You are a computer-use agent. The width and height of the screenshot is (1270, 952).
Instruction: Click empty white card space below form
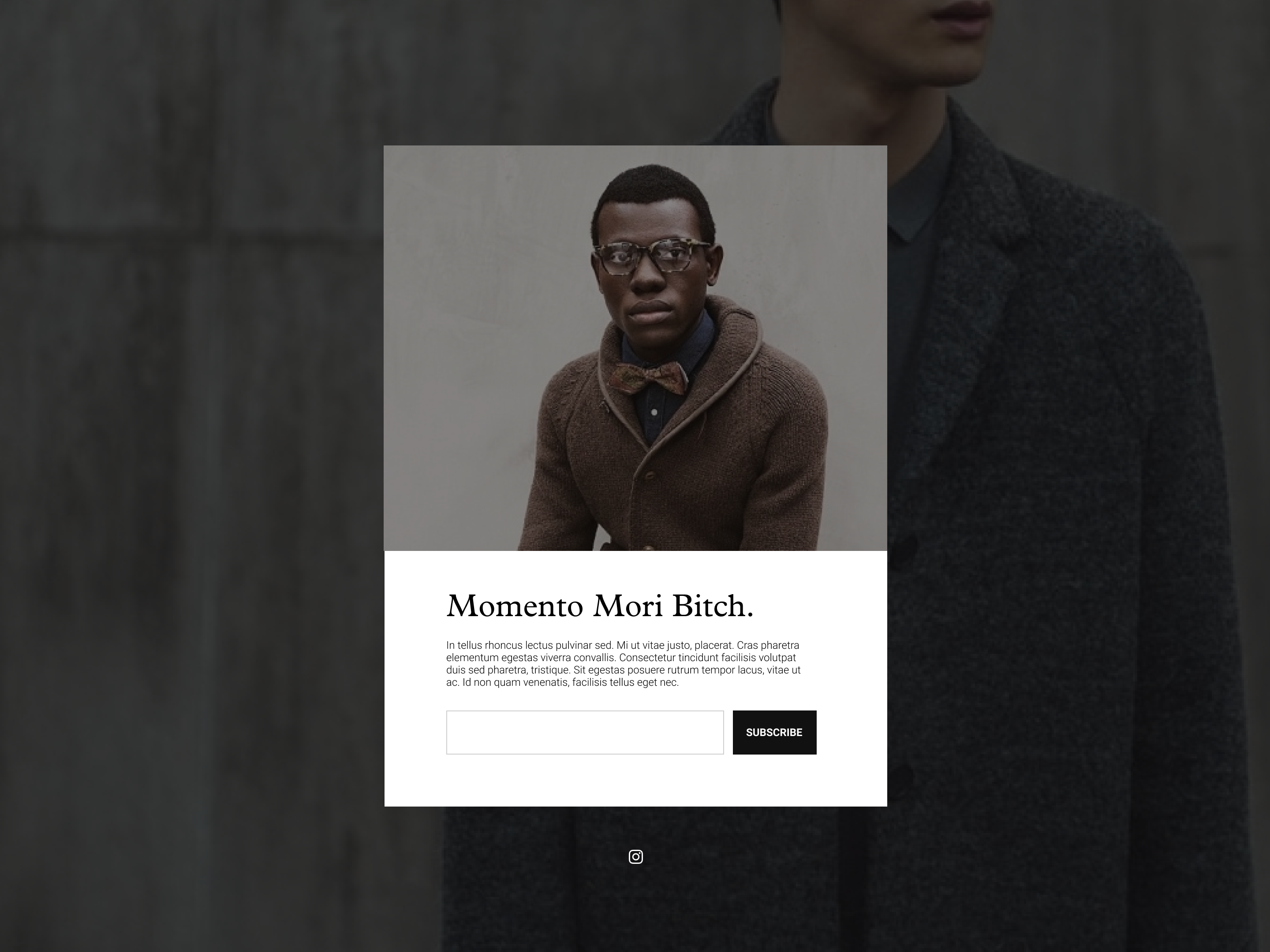(x=635, y=781)
